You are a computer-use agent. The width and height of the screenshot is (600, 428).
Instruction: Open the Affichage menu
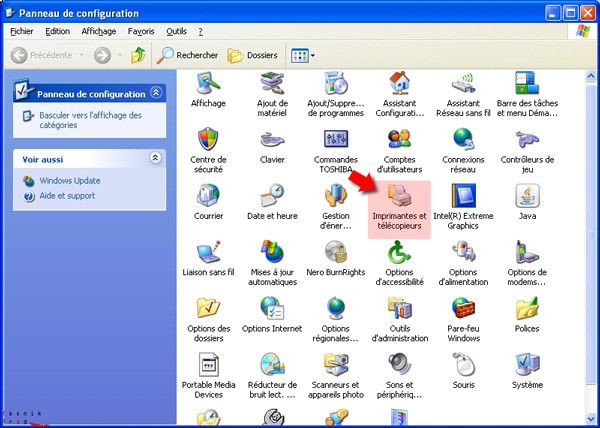pyautogui.click(x=98, y=31)
